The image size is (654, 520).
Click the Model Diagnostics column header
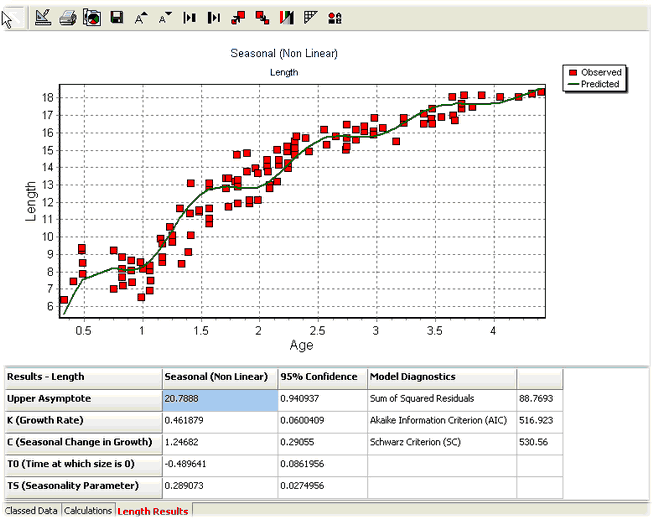(x=442, y=378)
